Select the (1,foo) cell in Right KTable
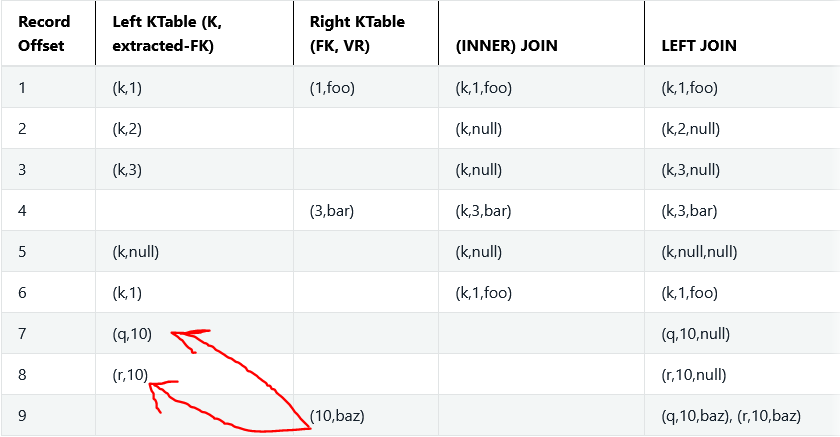 click(x=332, y=87)
